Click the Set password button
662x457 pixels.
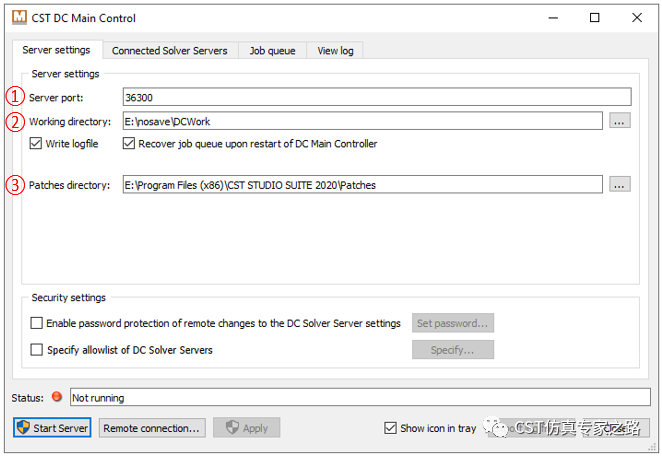(453, 323)
